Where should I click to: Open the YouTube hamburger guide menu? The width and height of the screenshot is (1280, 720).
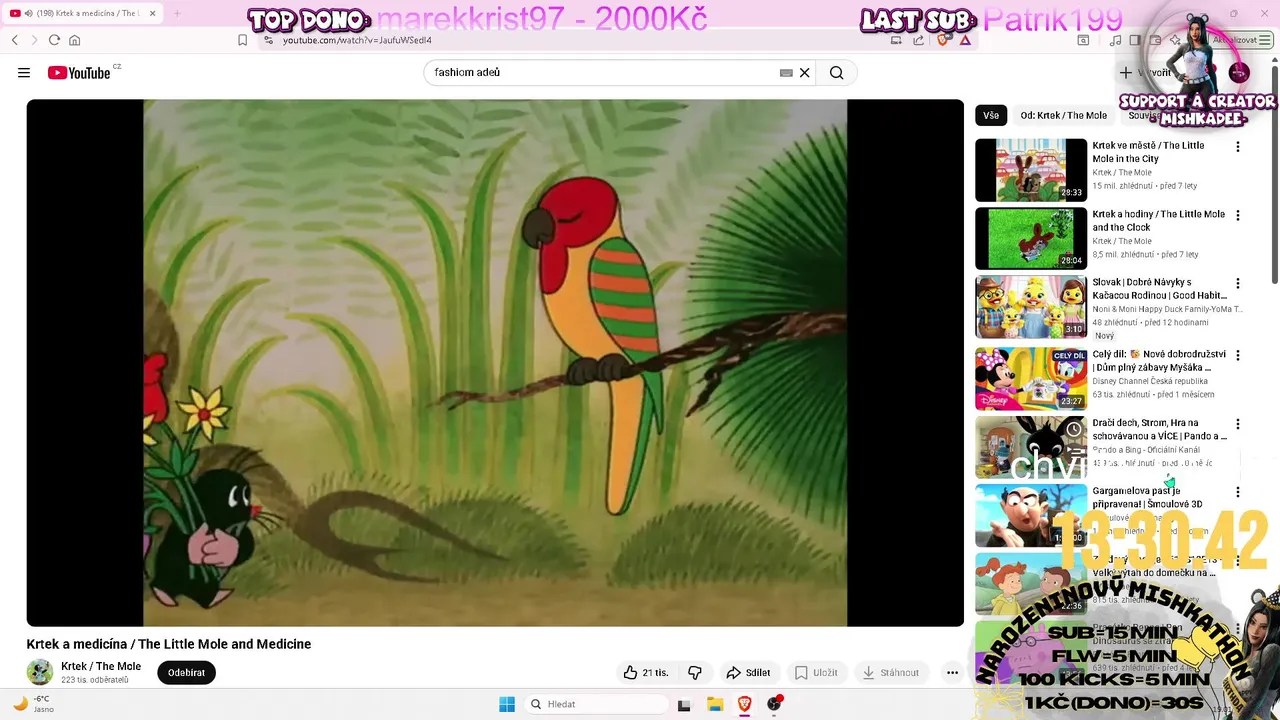[24, 73]
